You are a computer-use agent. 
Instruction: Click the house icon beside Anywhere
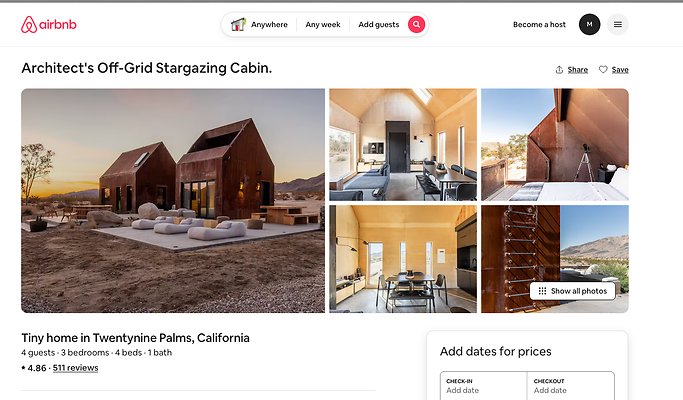click(238, 24)
